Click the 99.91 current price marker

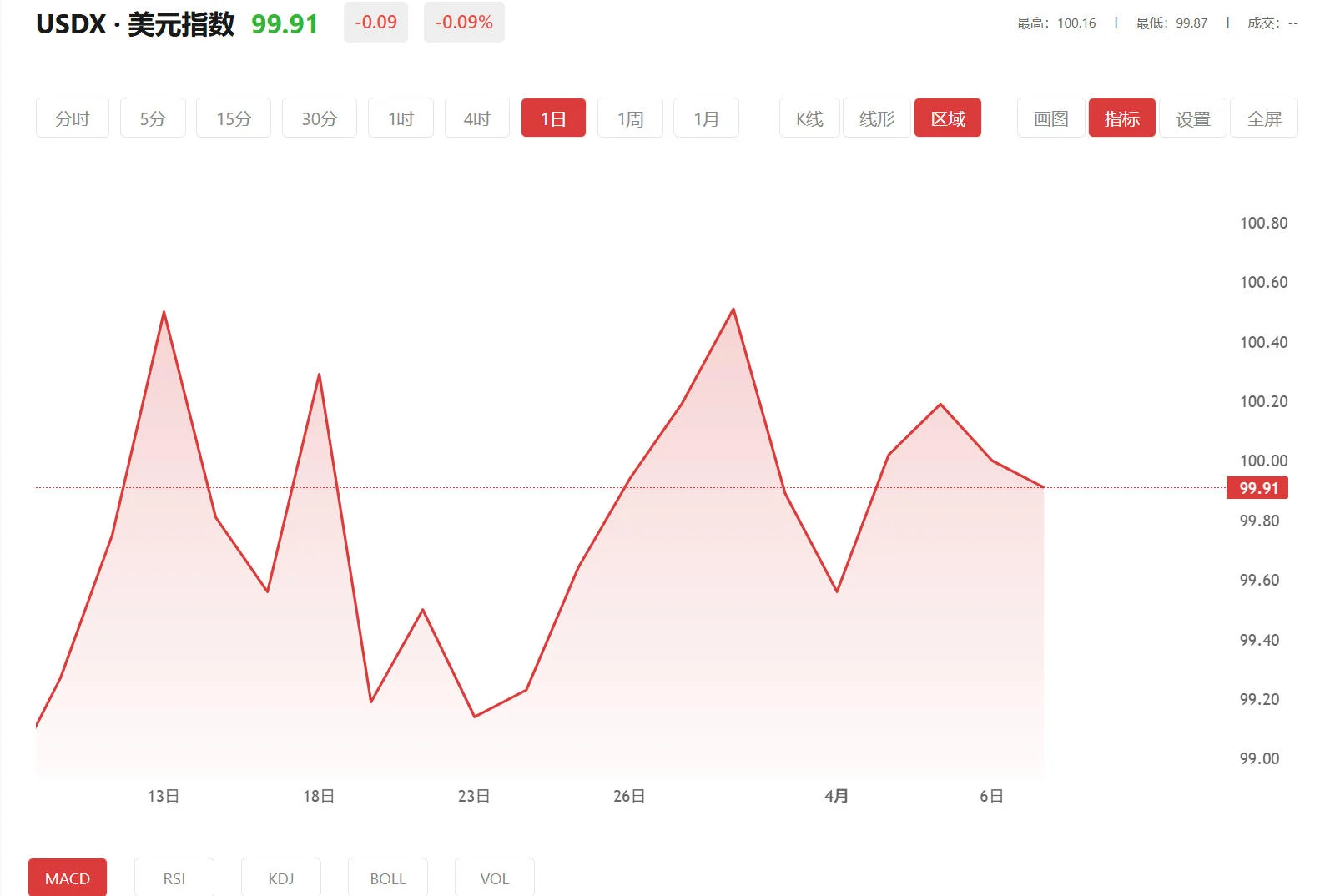click(1257, 488)
